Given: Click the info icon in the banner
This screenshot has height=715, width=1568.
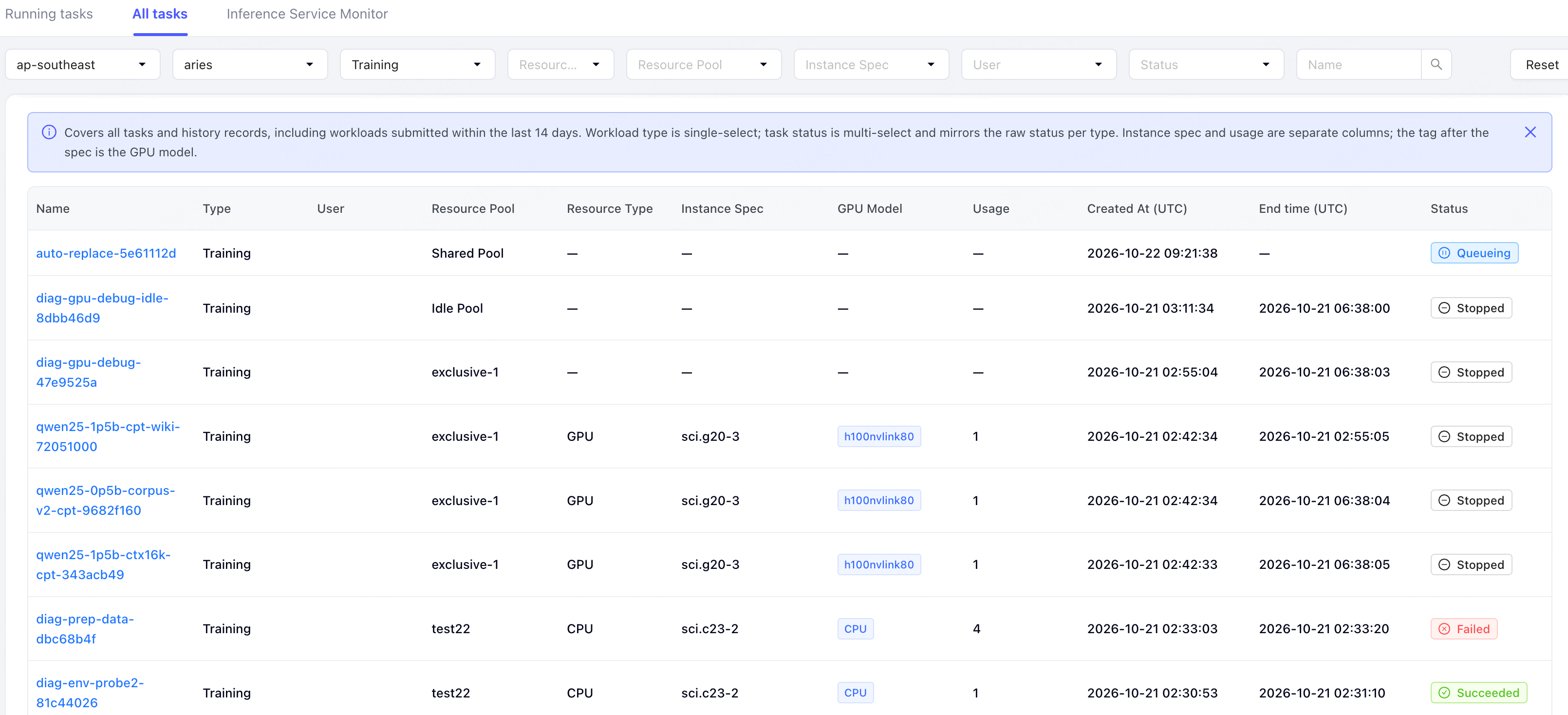Looking at the screenshot, I should [x=49, y=132].
